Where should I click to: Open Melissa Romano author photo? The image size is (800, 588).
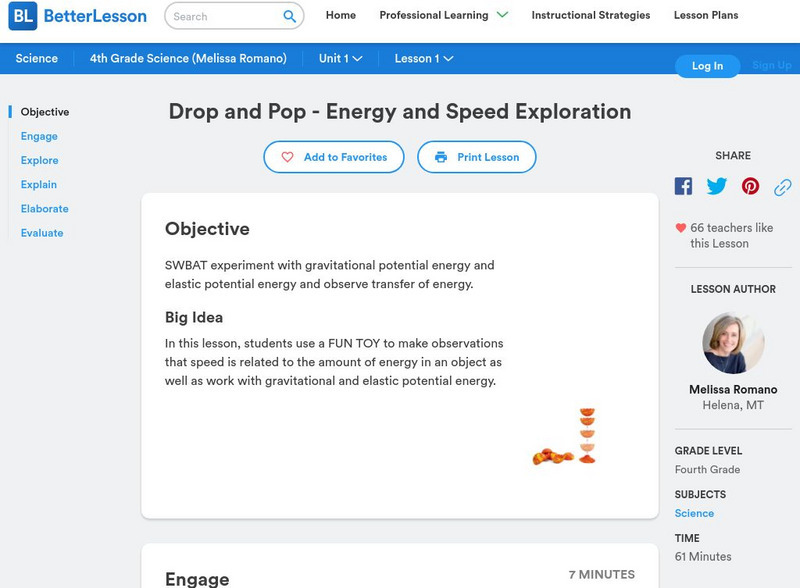[x=733, y=343]
